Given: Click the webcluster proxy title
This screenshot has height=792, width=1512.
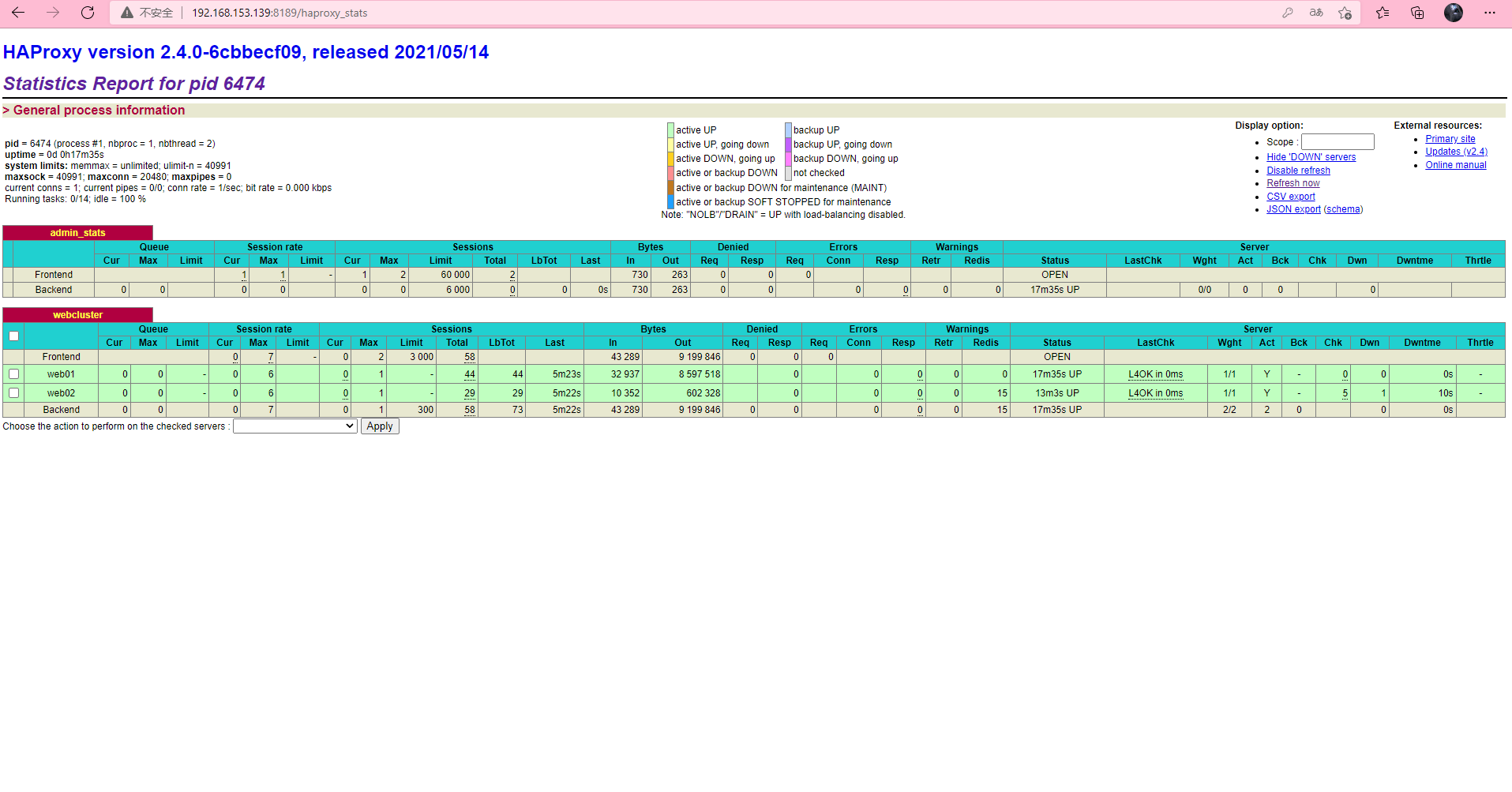Looking at the screenshot, I should tap(77, 315).
